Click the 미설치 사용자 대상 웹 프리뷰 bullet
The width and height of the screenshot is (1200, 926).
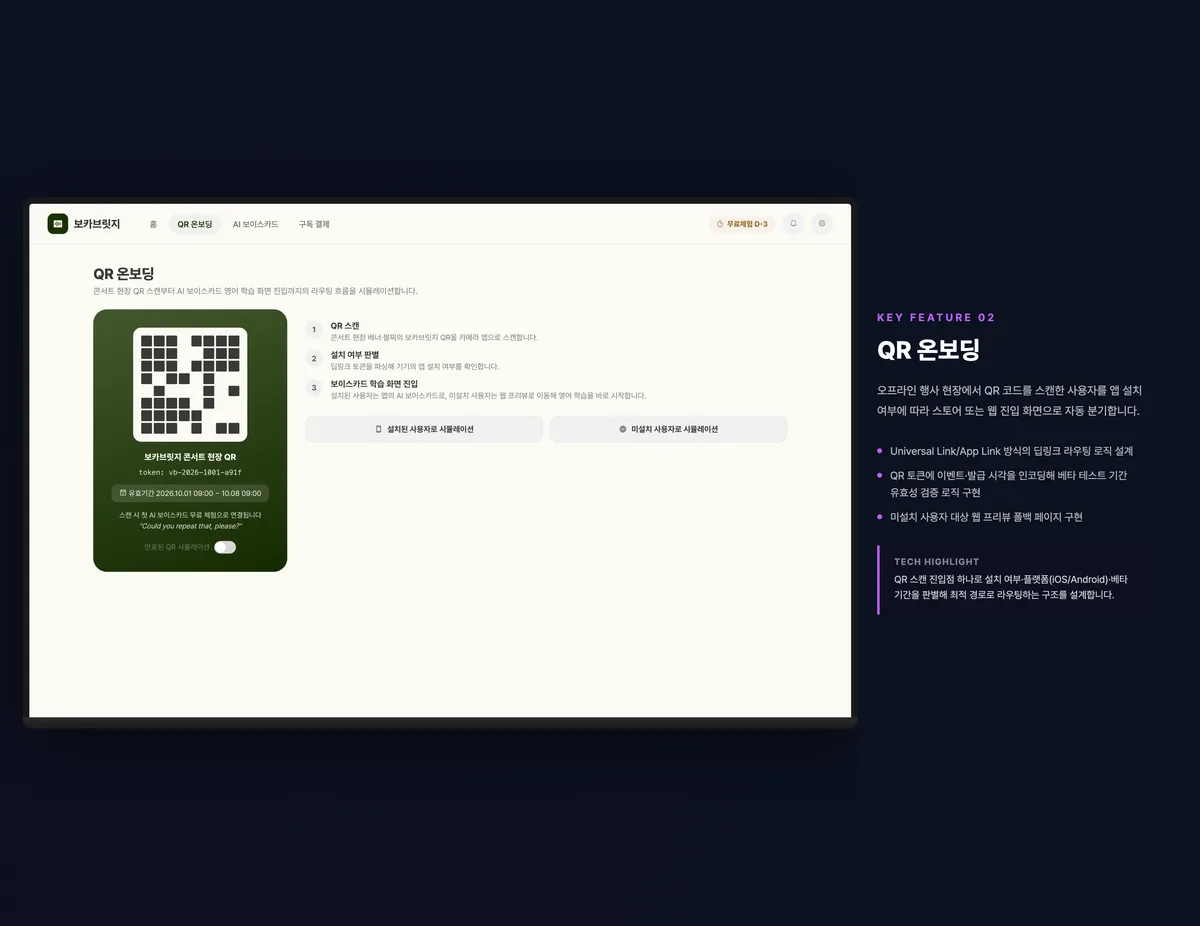click(x=986, y=517)
